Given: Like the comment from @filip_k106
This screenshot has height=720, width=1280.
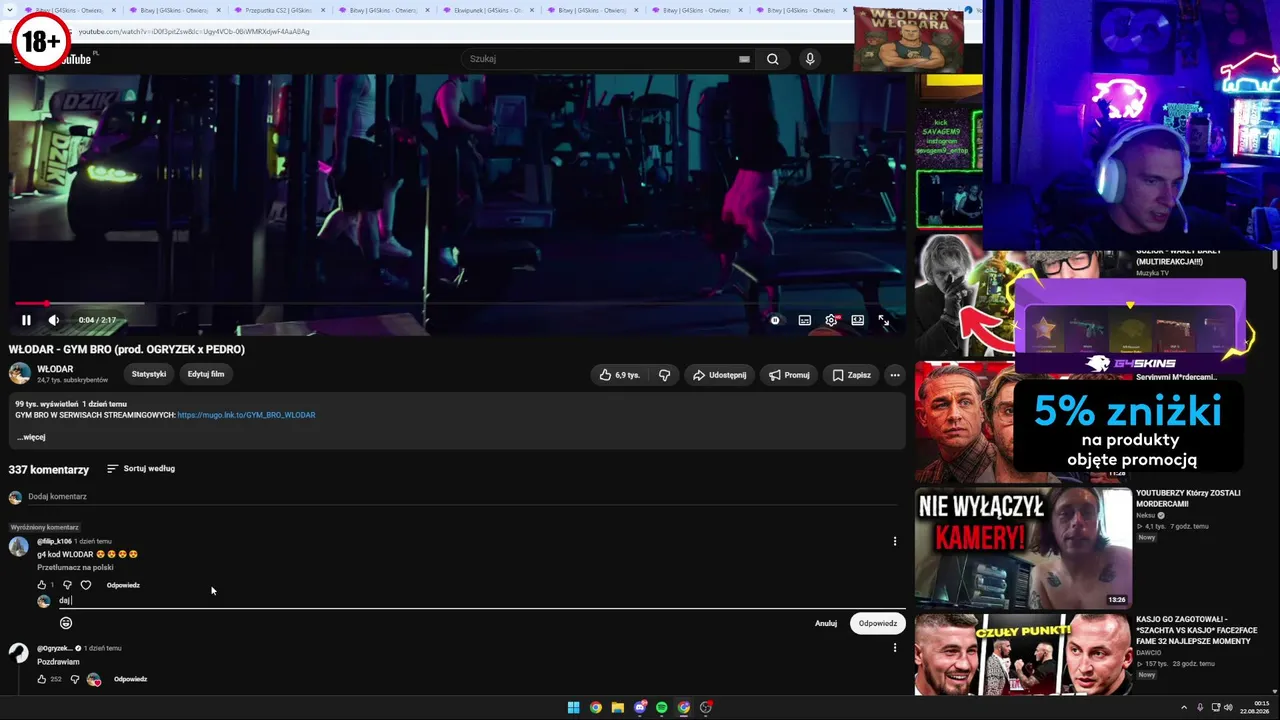Looking at the screenshot, I should [x=42, y=585].
